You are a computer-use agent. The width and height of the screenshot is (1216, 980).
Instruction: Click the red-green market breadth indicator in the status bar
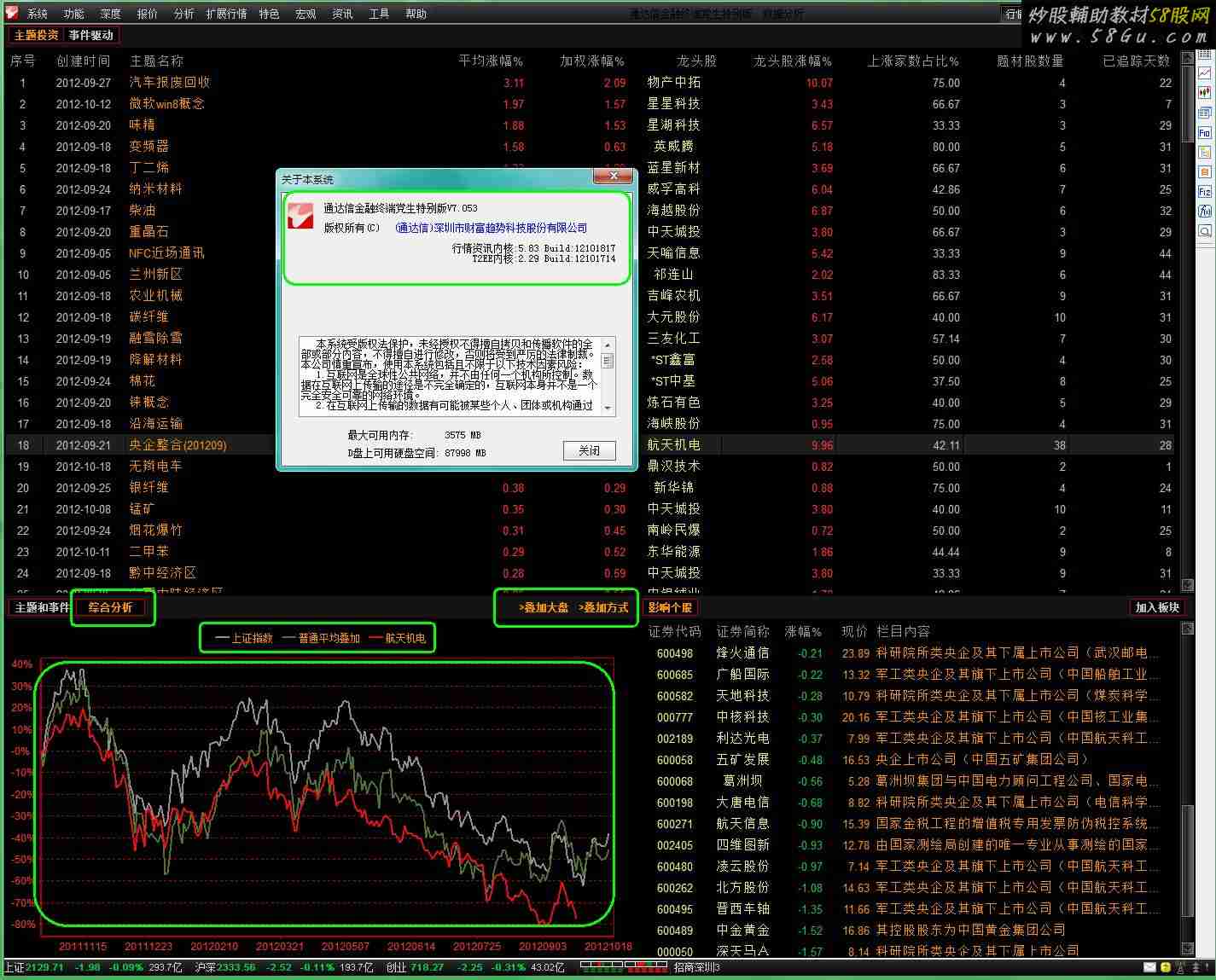point(623,967)
